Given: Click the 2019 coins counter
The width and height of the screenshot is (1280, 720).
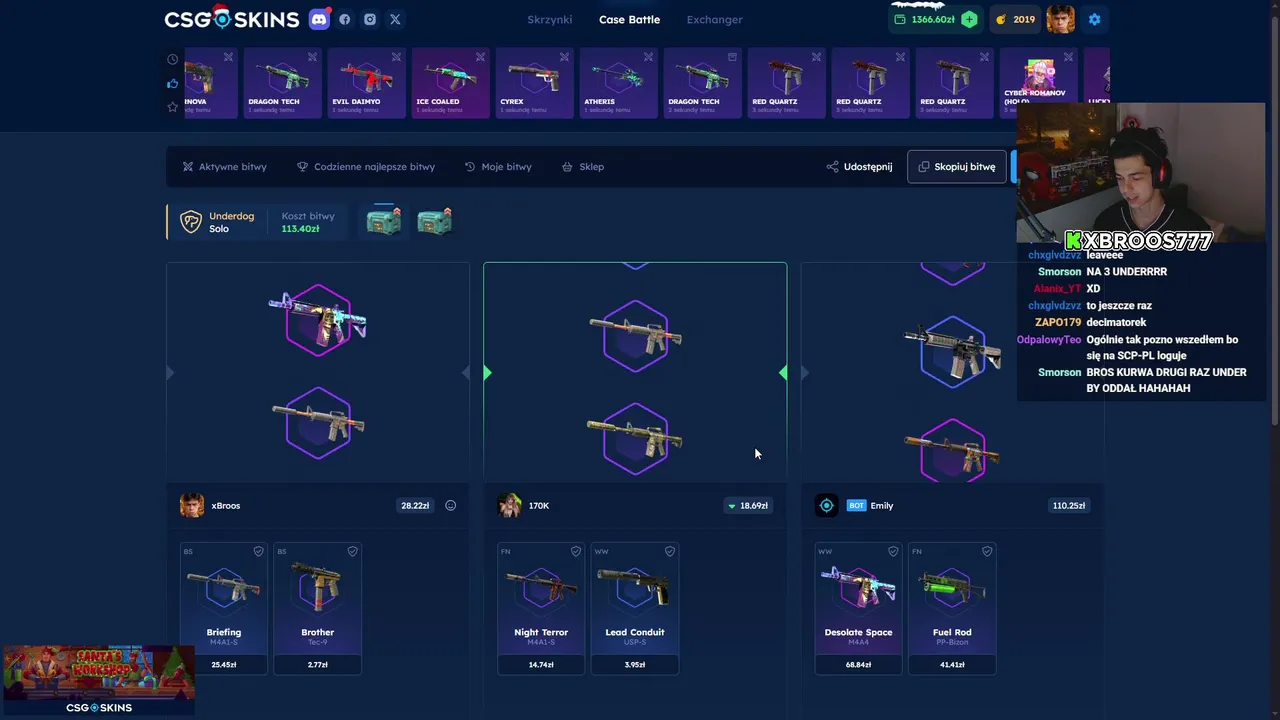Looking at the screenshot, I should [1014, 19].
